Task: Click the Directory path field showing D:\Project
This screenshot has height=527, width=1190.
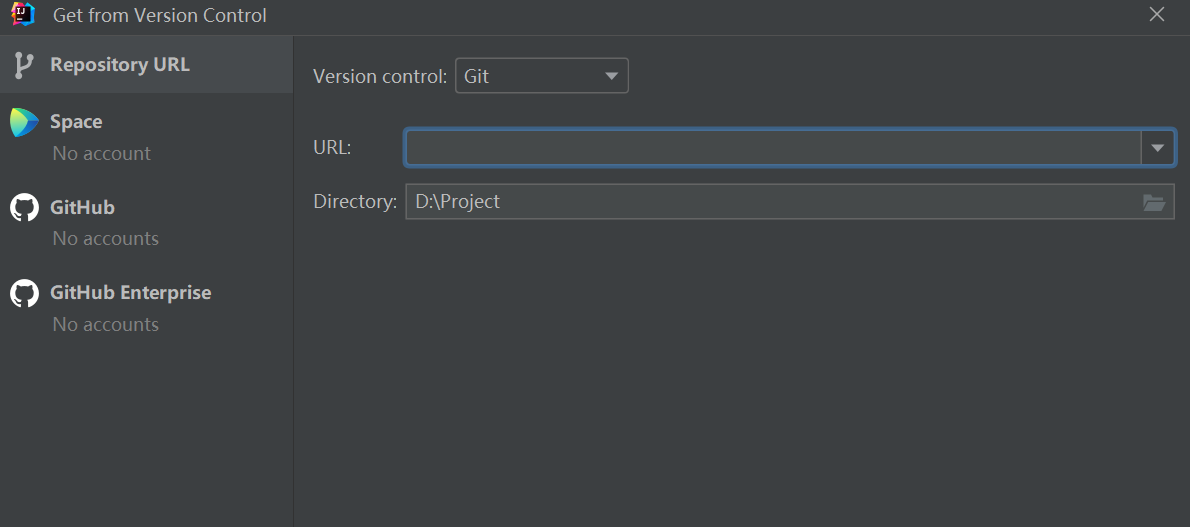Action: tap(772, 202)
